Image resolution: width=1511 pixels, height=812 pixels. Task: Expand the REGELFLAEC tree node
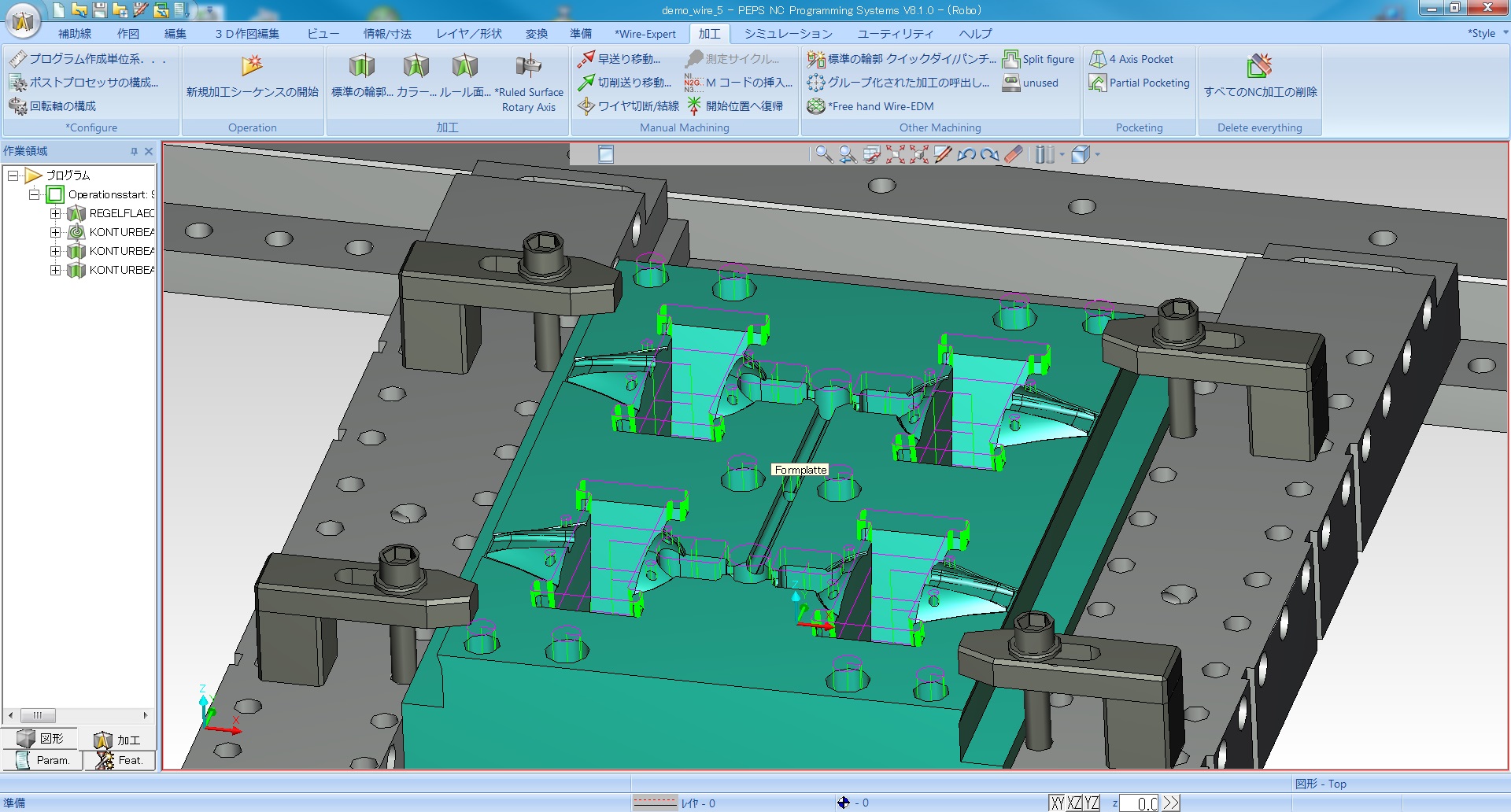coord(55,213)
